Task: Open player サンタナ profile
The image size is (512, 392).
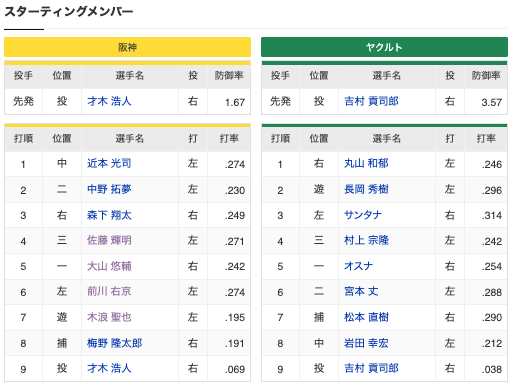Action: coord(363,215)
